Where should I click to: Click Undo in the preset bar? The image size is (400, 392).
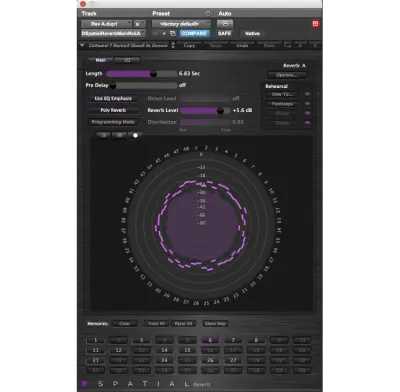pyautogui.click(x=242, y=45)
